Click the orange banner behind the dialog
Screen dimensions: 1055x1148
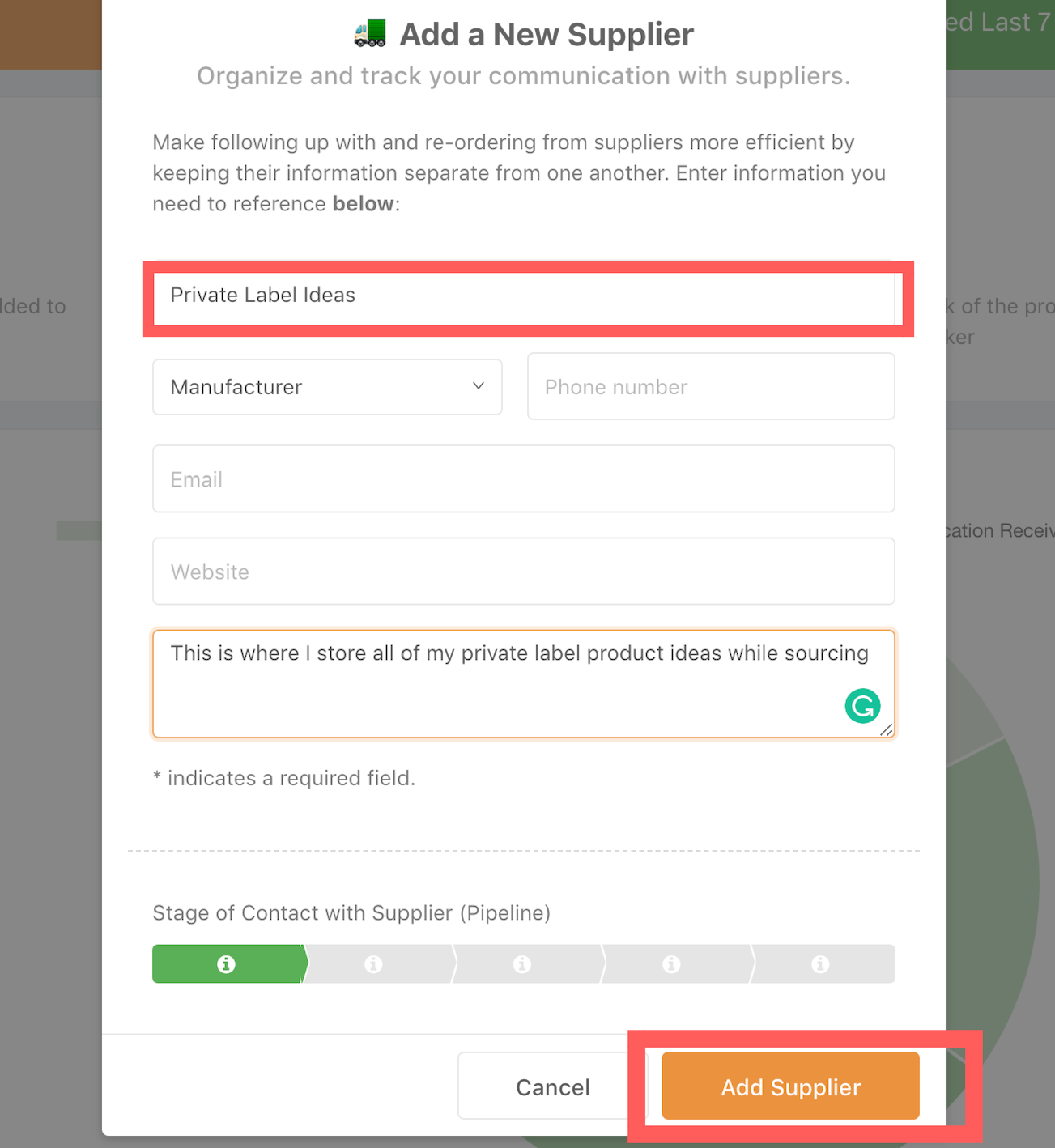(x=50, y=34)
